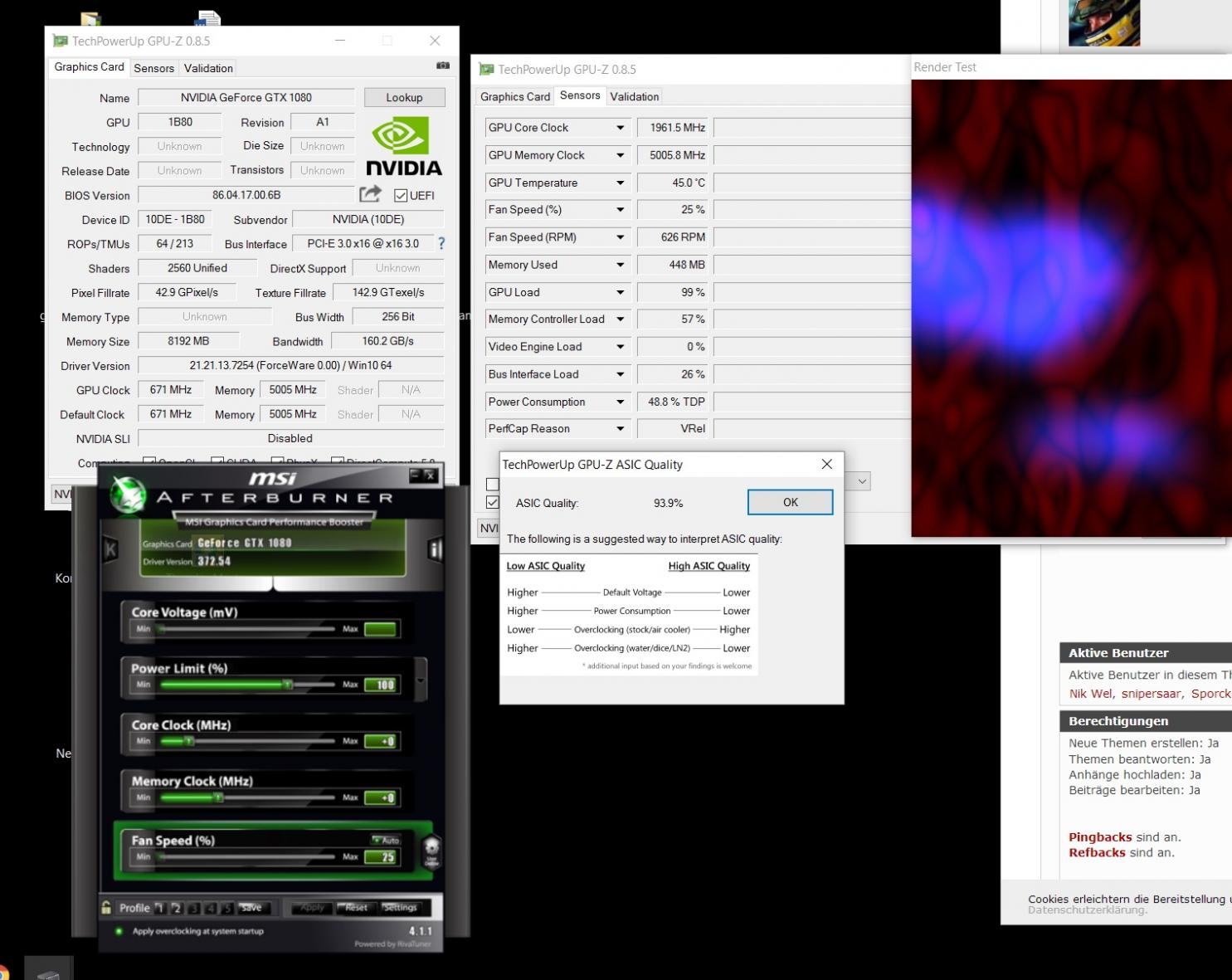Image resolution: width=1232 pixels, height=980 pixels.
Task: Click the forum user avatar thumbnail
Action: (1103, 22)
